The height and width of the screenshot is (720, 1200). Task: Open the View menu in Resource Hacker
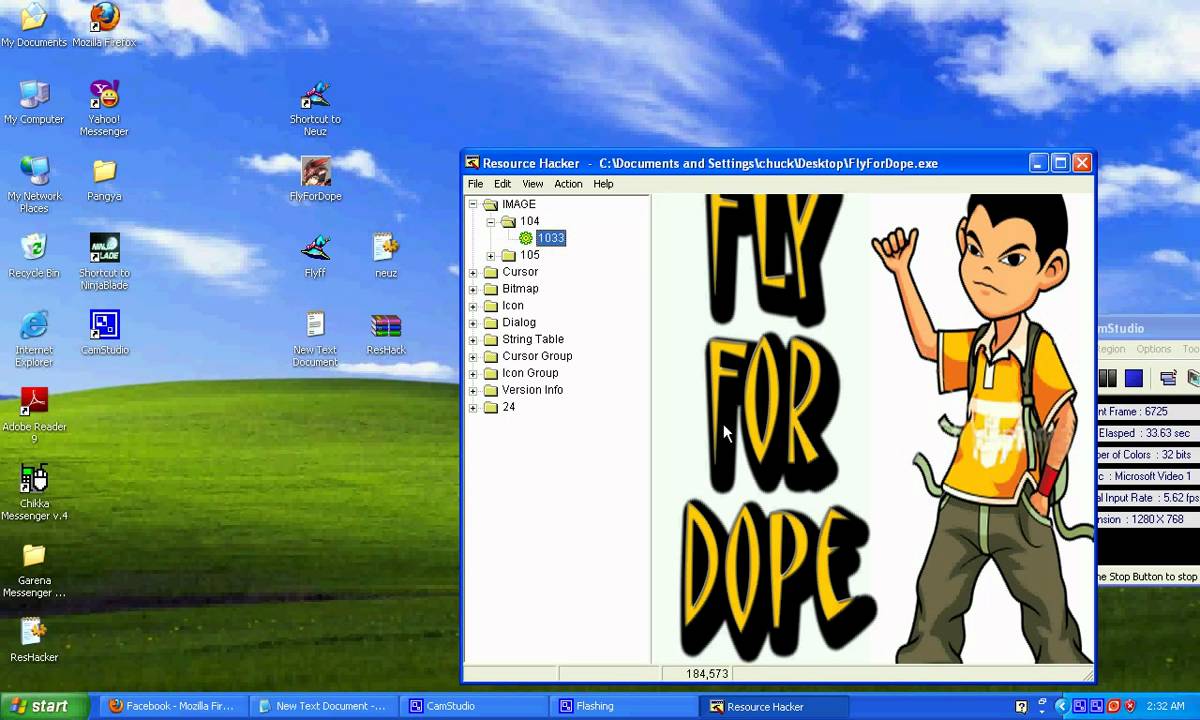pyautogui.click(x=532, y=183)
